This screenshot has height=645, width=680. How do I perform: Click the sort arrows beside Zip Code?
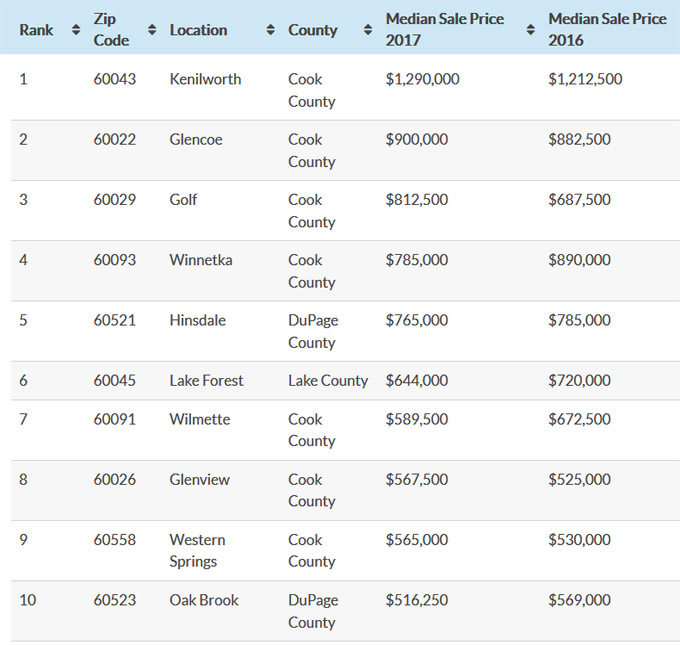[x=152, y=30]
